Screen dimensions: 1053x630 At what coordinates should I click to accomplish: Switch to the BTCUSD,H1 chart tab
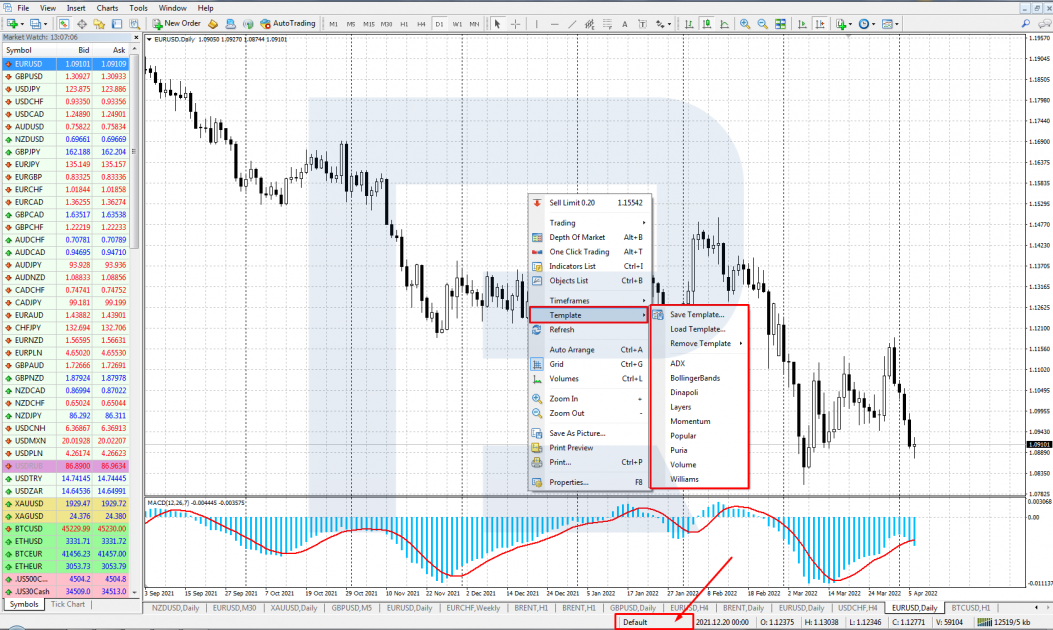pos(970,608)
